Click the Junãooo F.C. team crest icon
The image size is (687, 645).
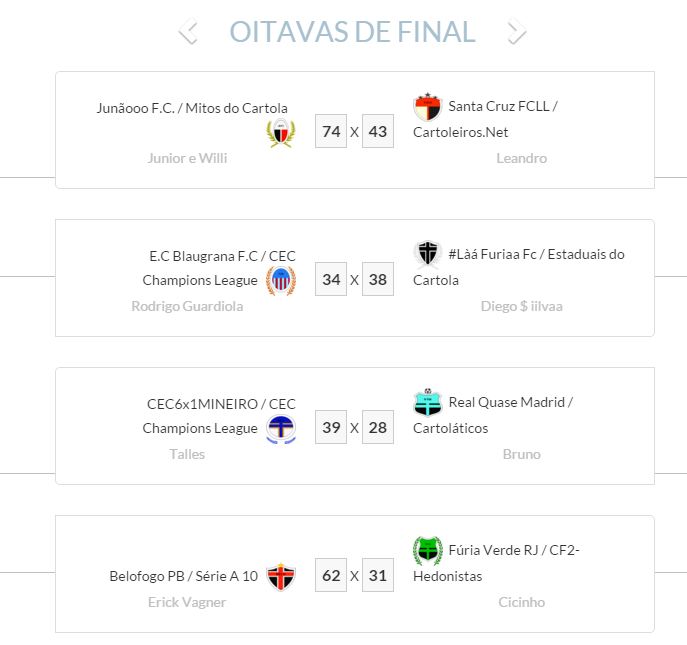281,133
